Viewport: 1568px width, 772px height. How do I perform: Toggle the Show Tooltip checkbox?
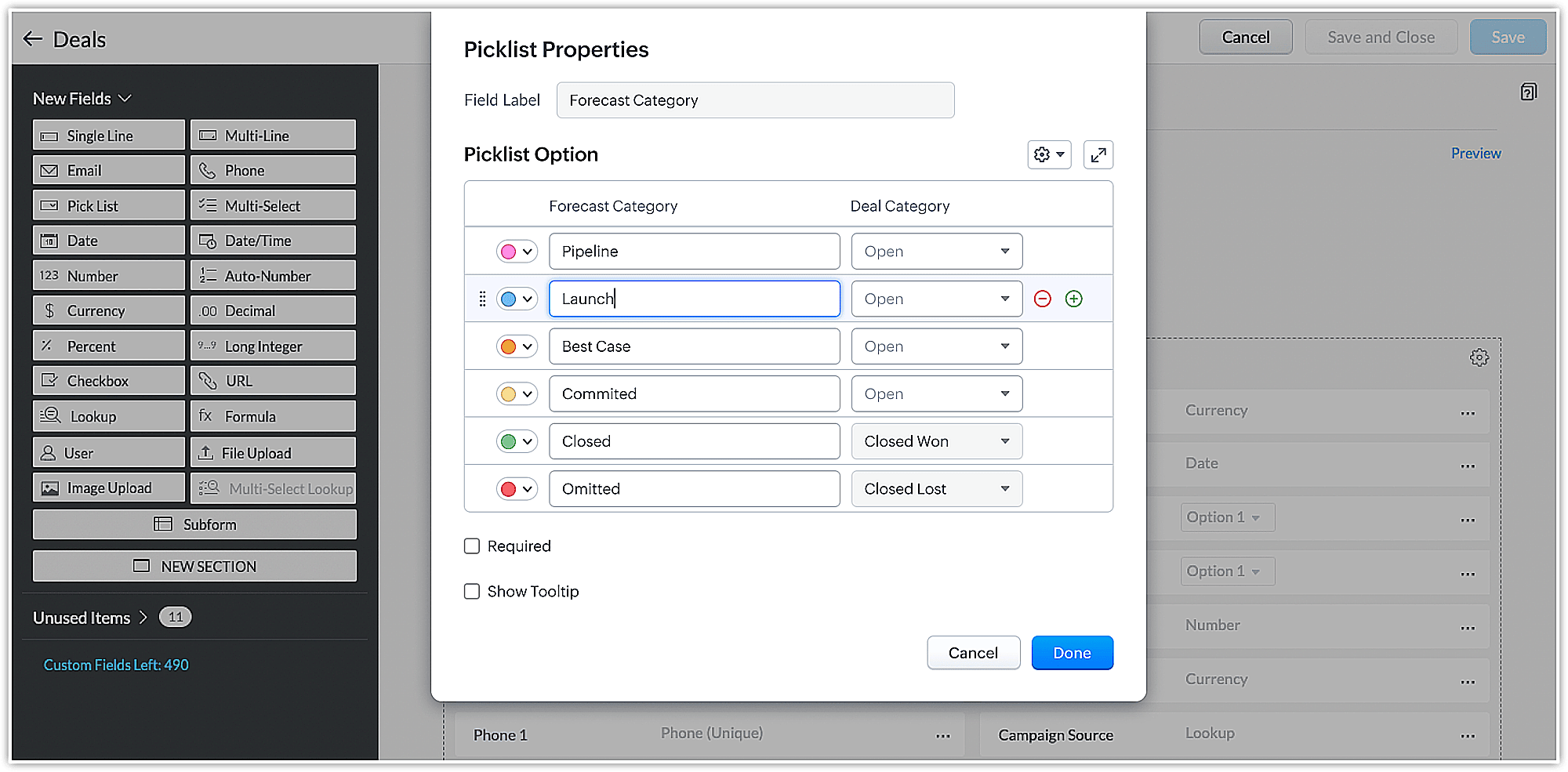pos(472,592)
